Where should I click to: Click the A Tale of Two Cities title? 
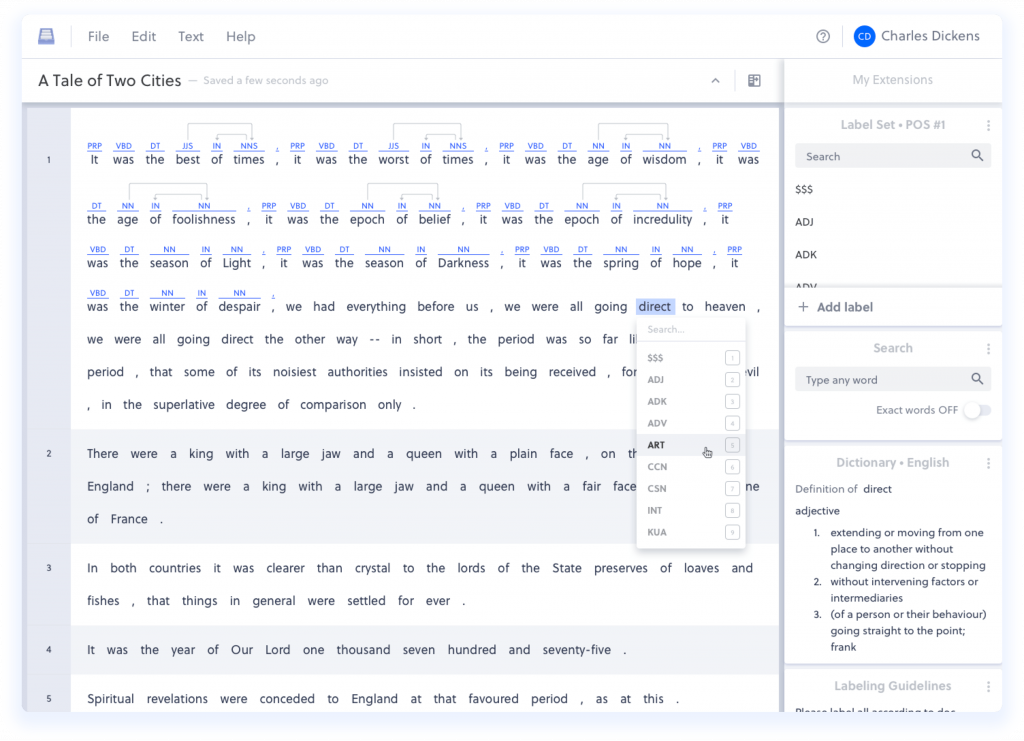point(110,80)
